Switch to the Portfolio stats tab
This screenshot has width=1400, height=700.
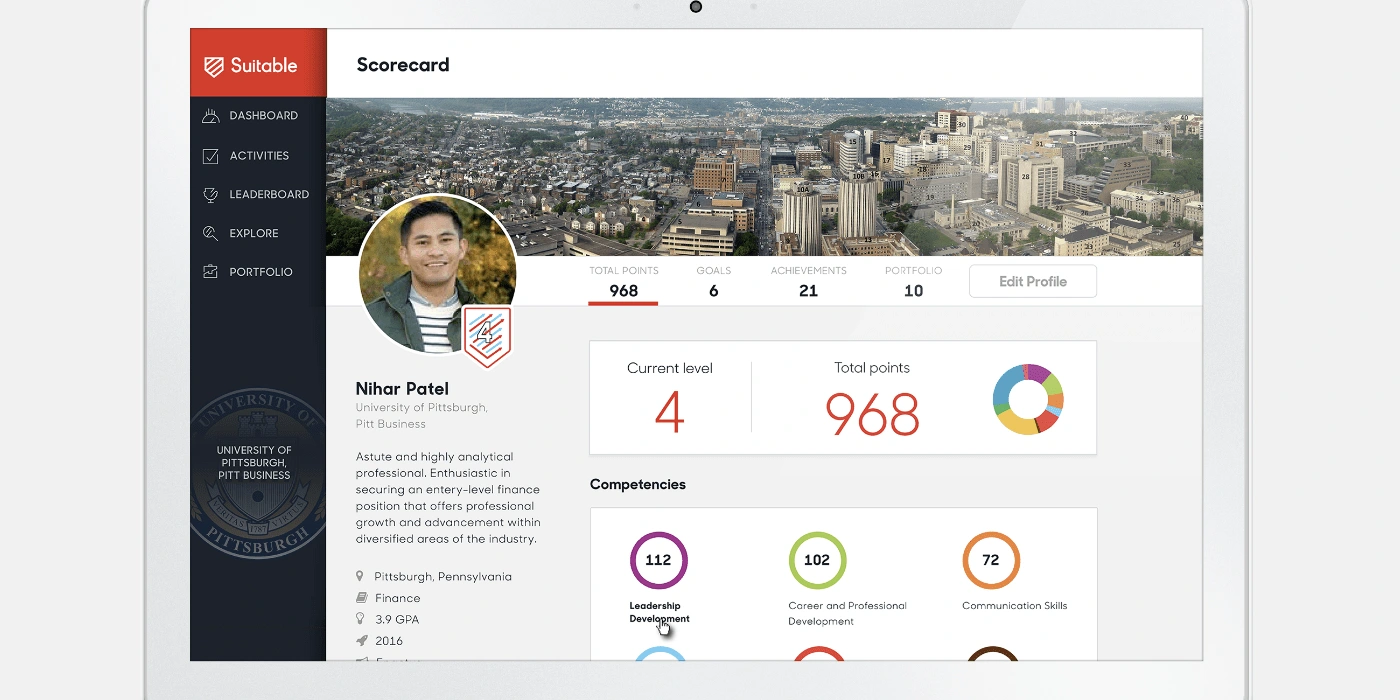pyautogui.click(x=913, y=282)
